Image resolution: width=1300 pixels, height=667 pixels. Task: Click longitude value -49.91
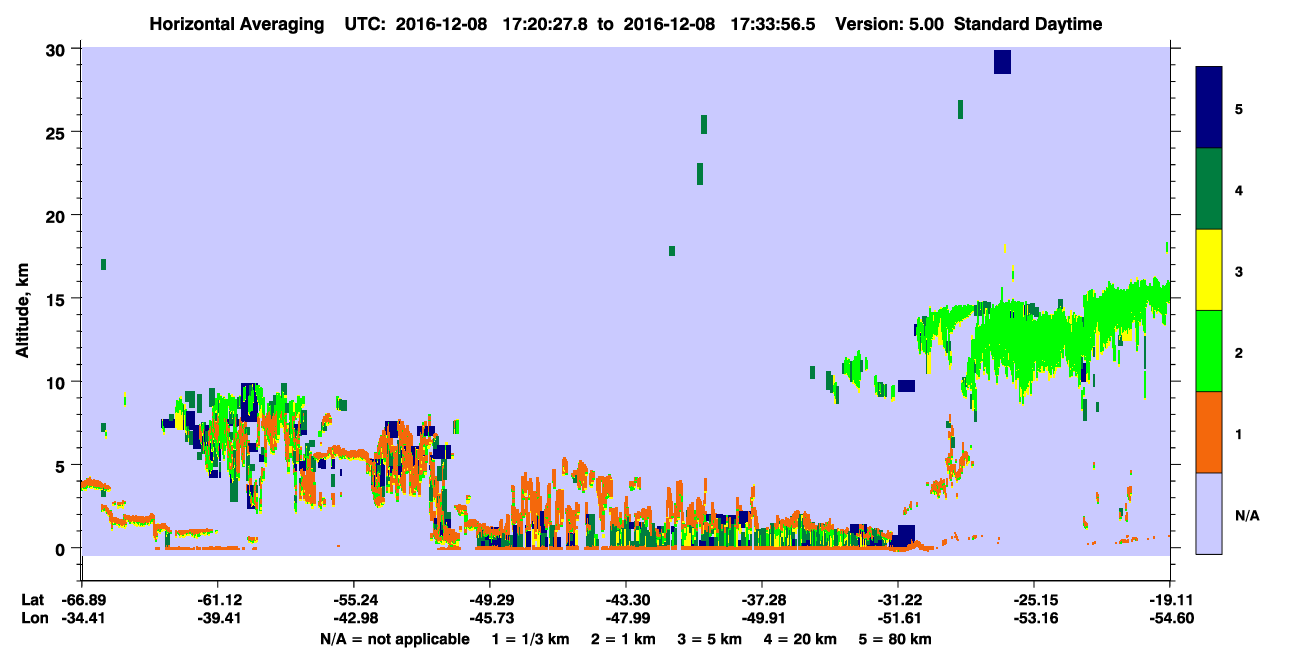coord(762,619)
